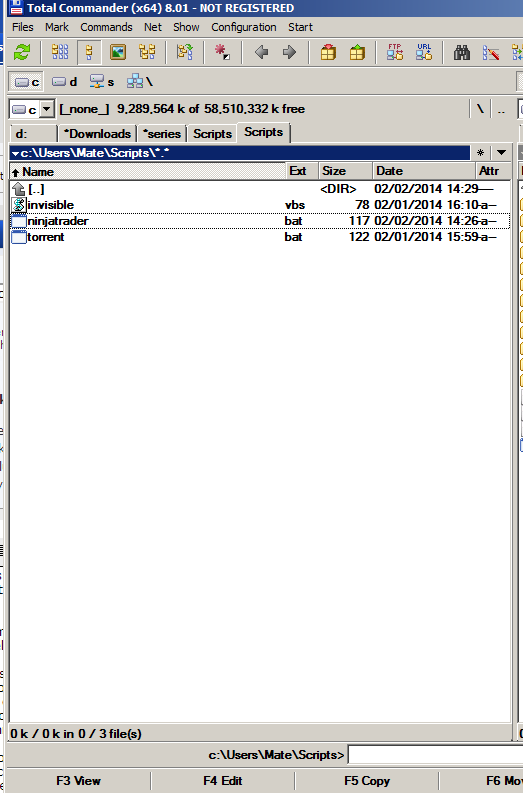Image resolution: width=523 pixels, height=793 pixels.
Task: Open the Show menu
Action: tap(186, 27)
